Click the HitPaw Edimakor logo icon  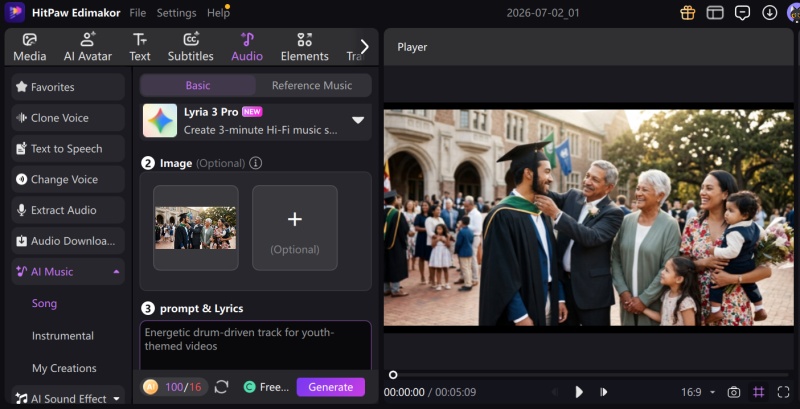point(15,12)
